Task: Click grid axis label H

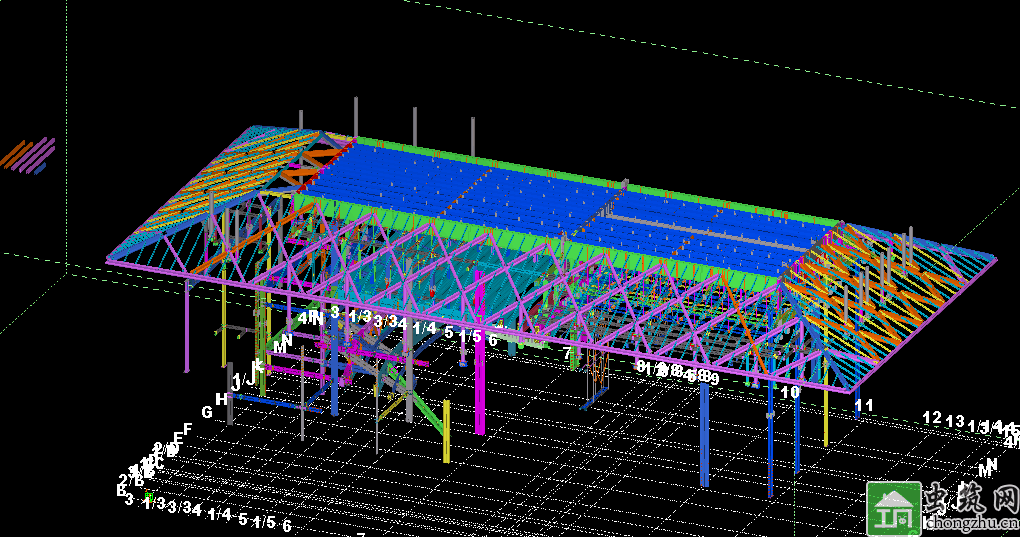Action: [x=222, y=399]
